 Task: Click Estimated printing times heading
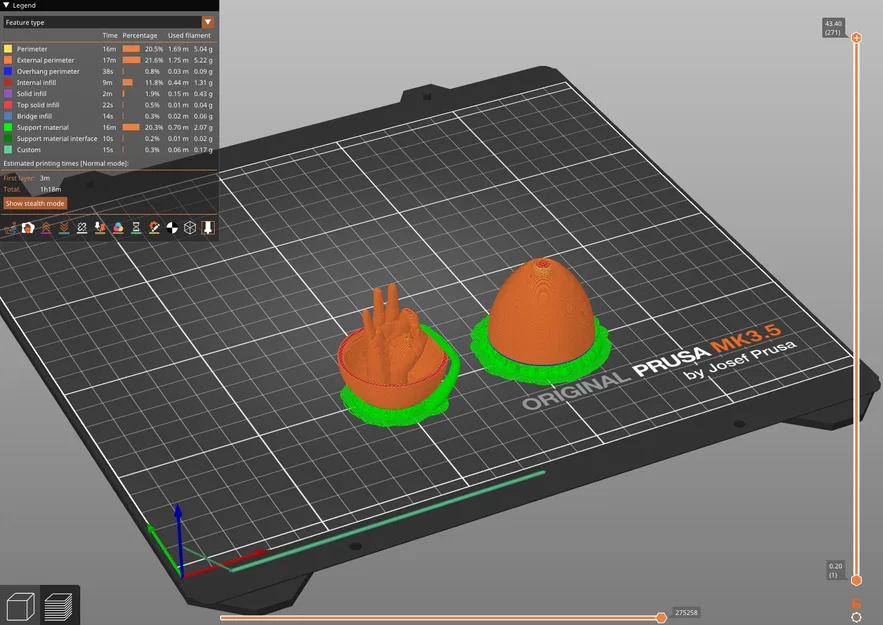click(66, 163)
